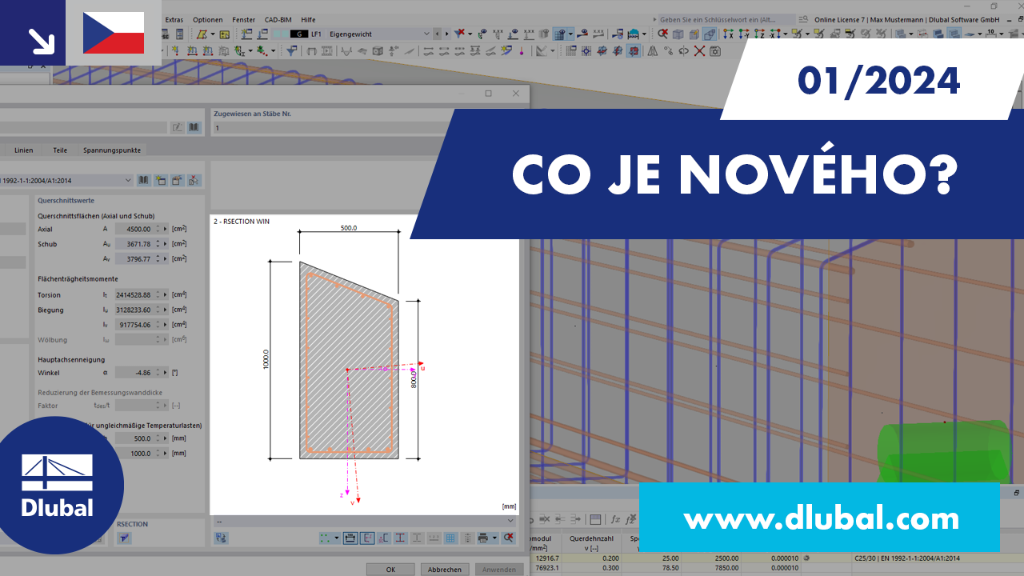Select table cell C25/30 | EN 1992-1-1:2004/A1:2014
This screenshot has width=1024, height=576.
point(907,558)
